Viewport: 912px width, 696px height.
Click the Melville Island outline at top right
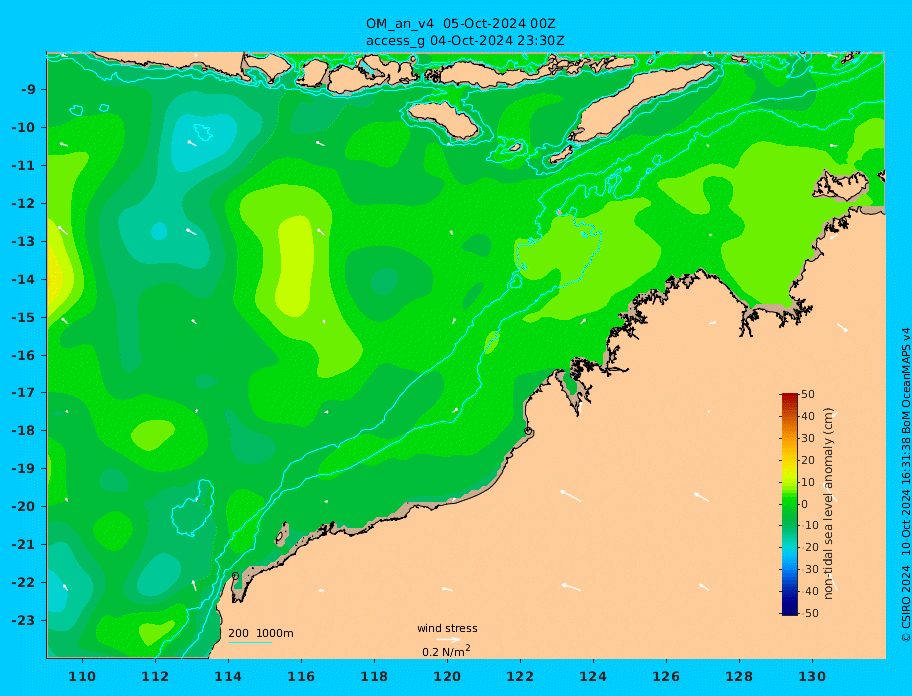[x=842, y=184]
